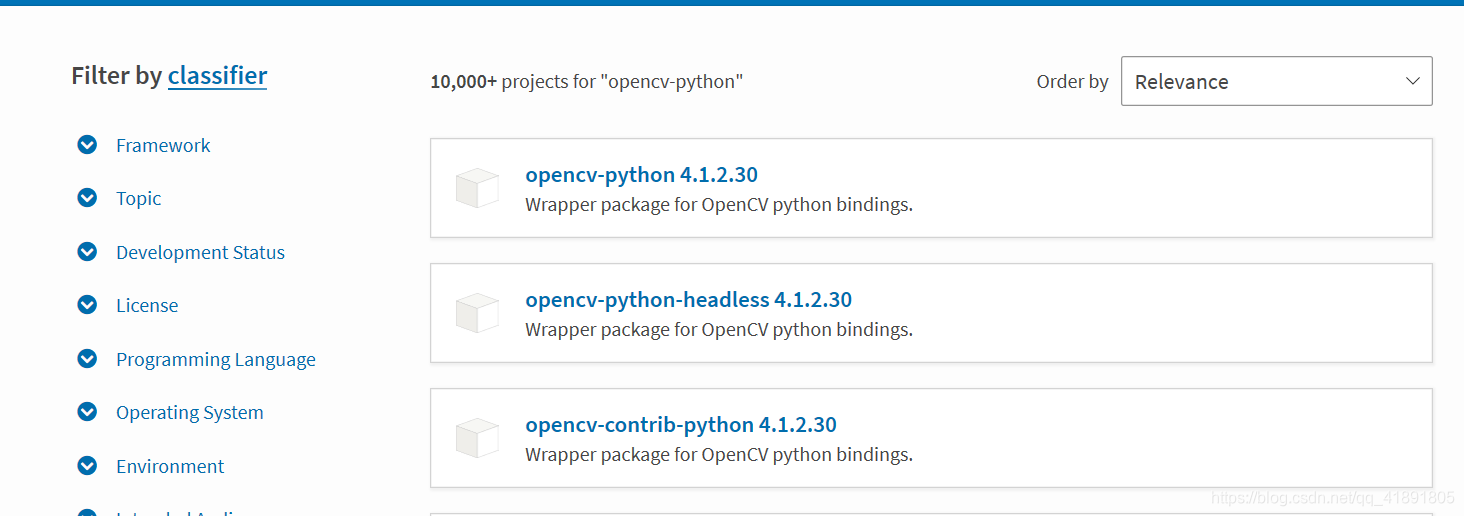The width and height of the screenshot is (1464, 516).
Task: Click the opencv-python package cube icon
Action: click(477, 188)
